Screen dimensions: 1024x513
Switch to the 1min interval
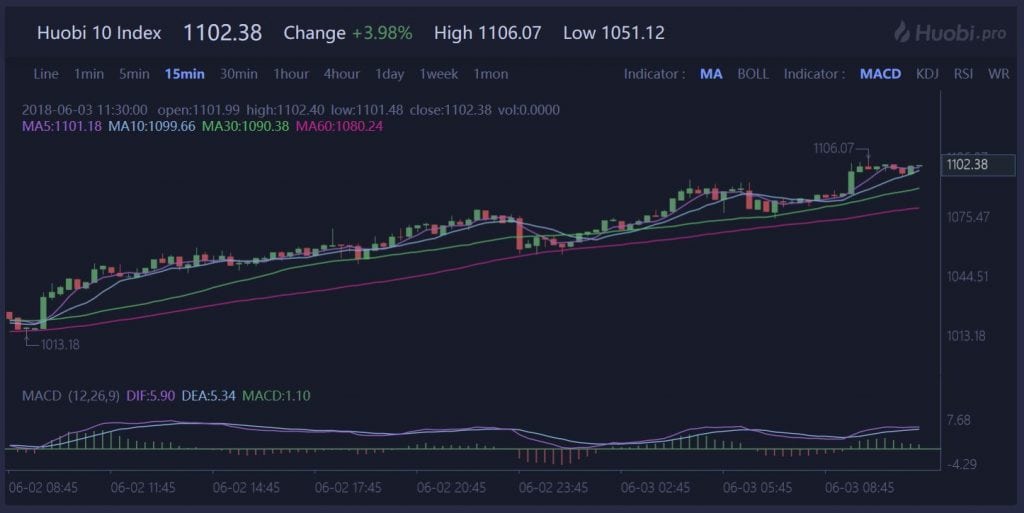click(89, 74)
